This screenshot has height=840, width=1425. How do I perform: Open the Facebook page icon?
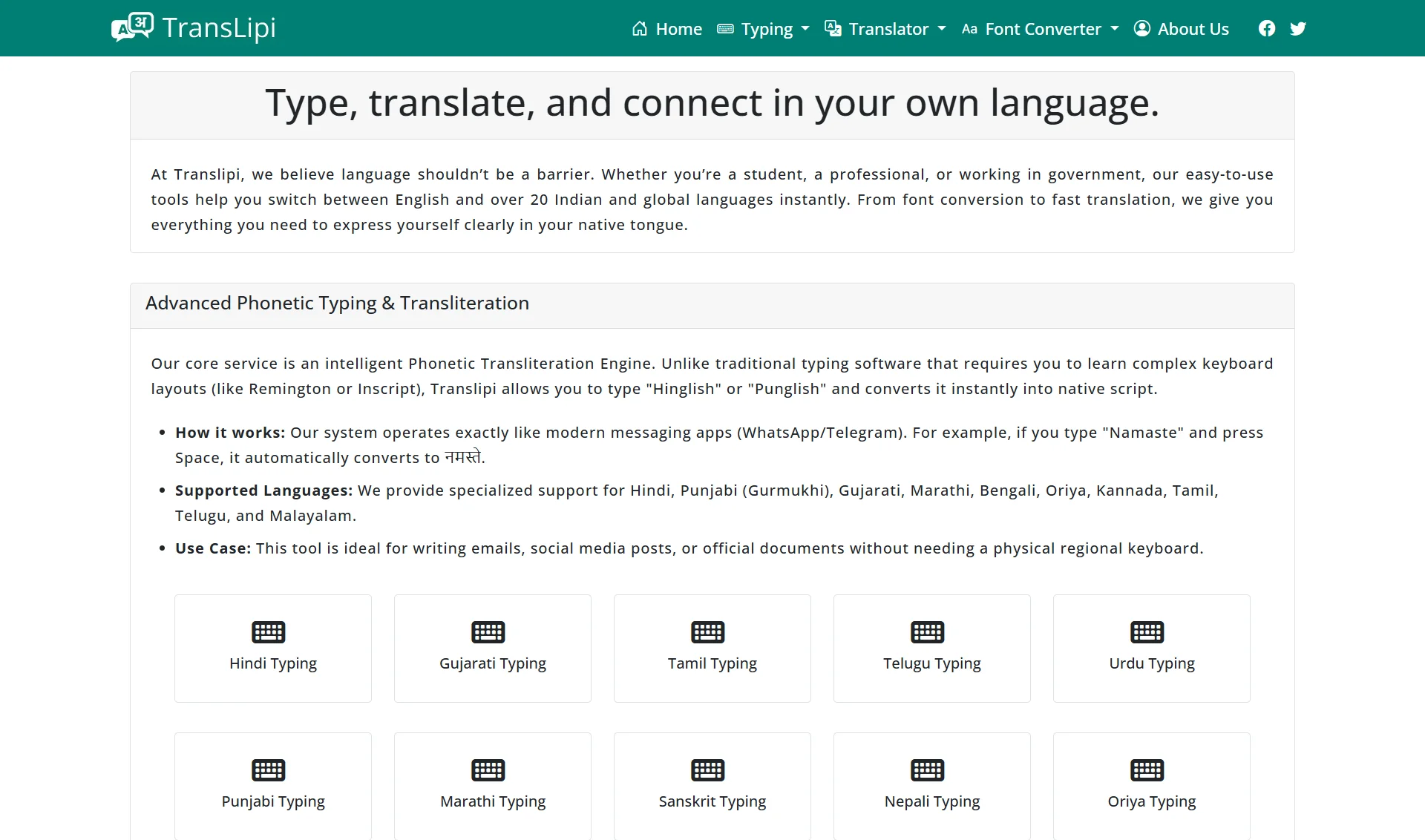point(1267,28)
